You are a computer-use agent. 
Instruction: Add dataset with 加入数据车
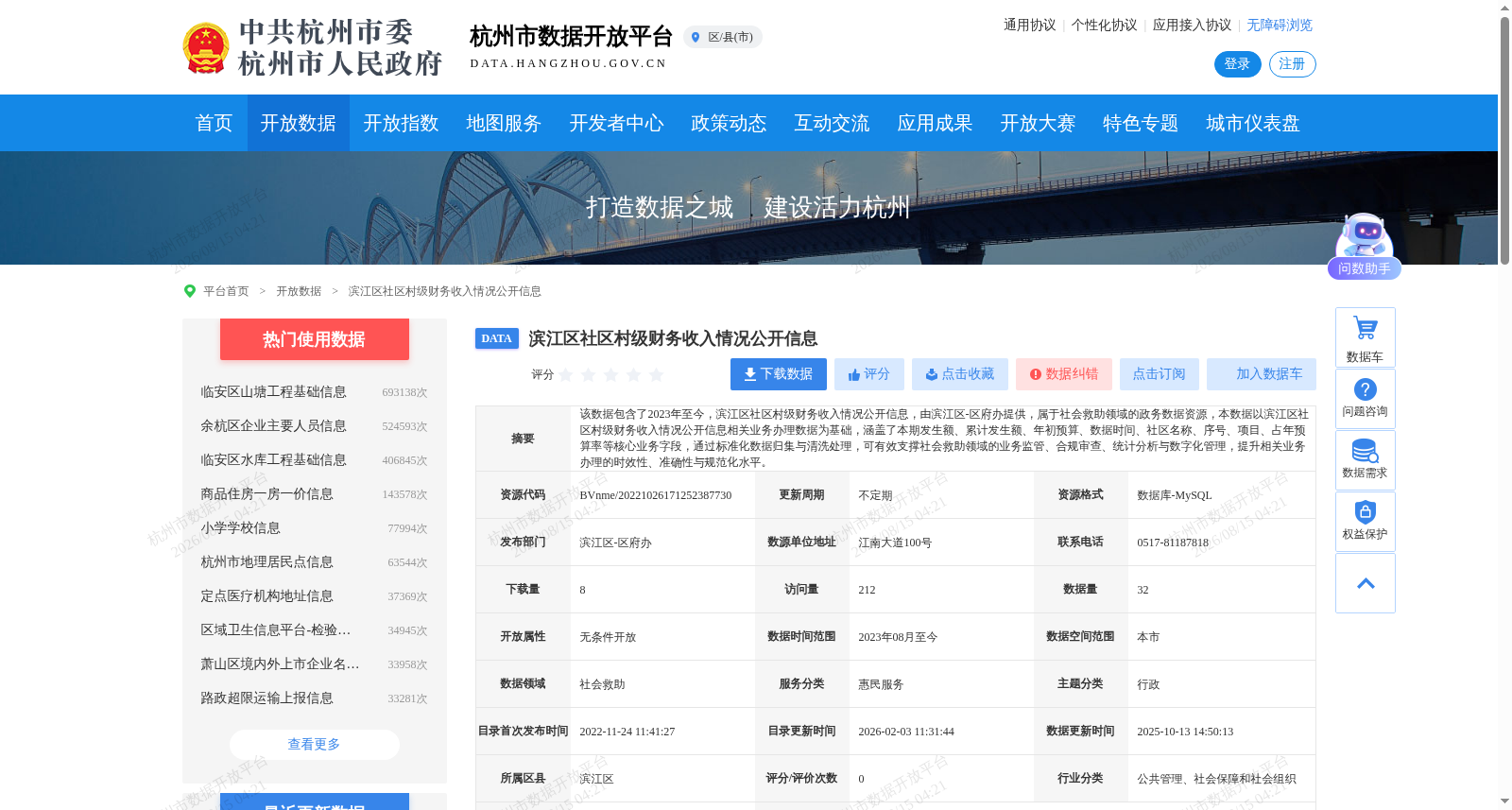pyautogui.click(x=1262, y=374)
